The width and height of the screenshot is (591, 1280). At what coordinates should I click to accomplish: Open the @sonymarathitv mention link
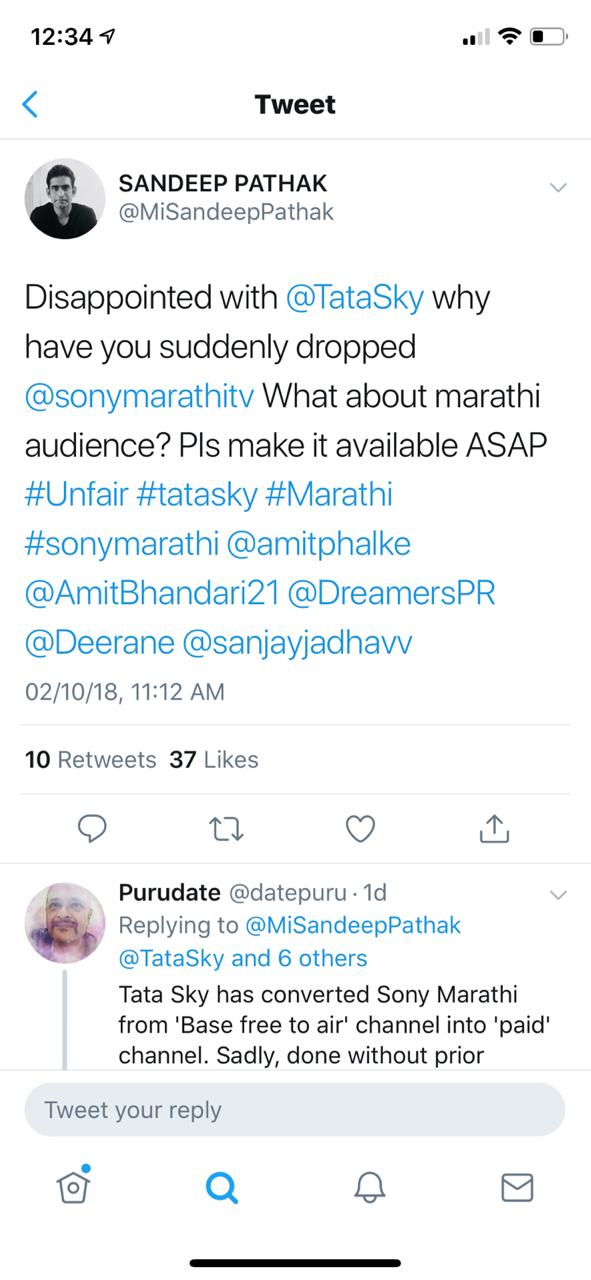140,396
